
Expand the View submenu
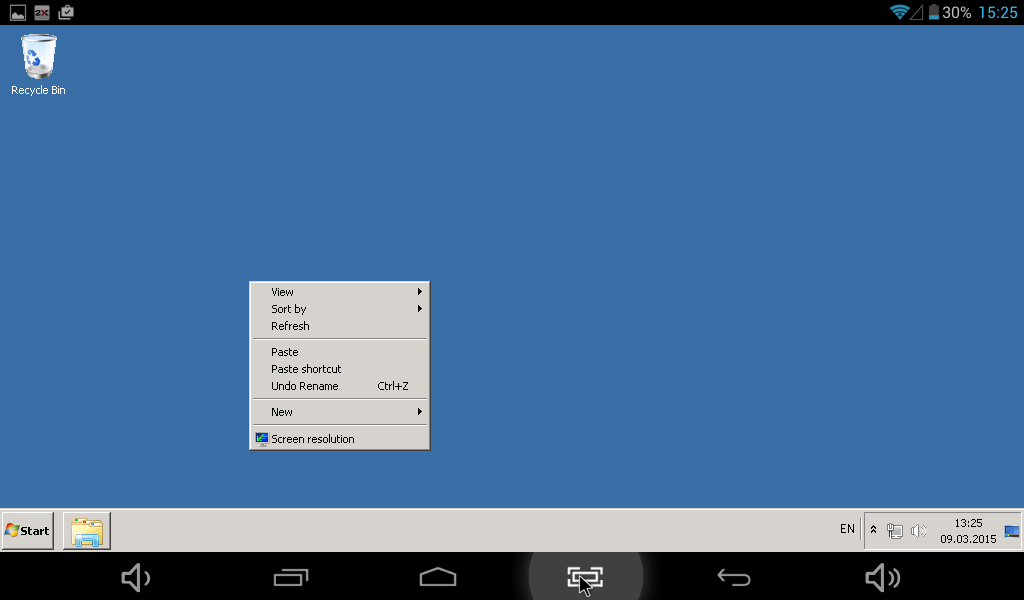[x=340, y=292]
